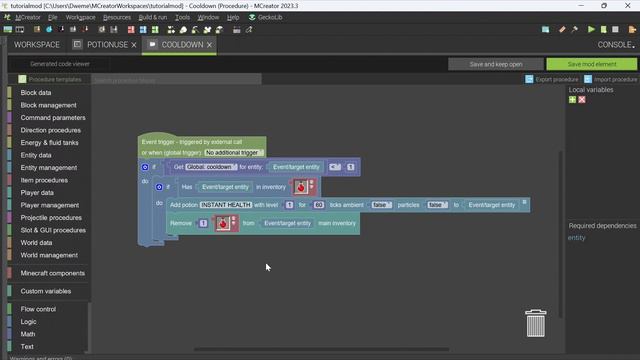640x360 pixels.
Task: Open the Help menu
Action: 233,17
